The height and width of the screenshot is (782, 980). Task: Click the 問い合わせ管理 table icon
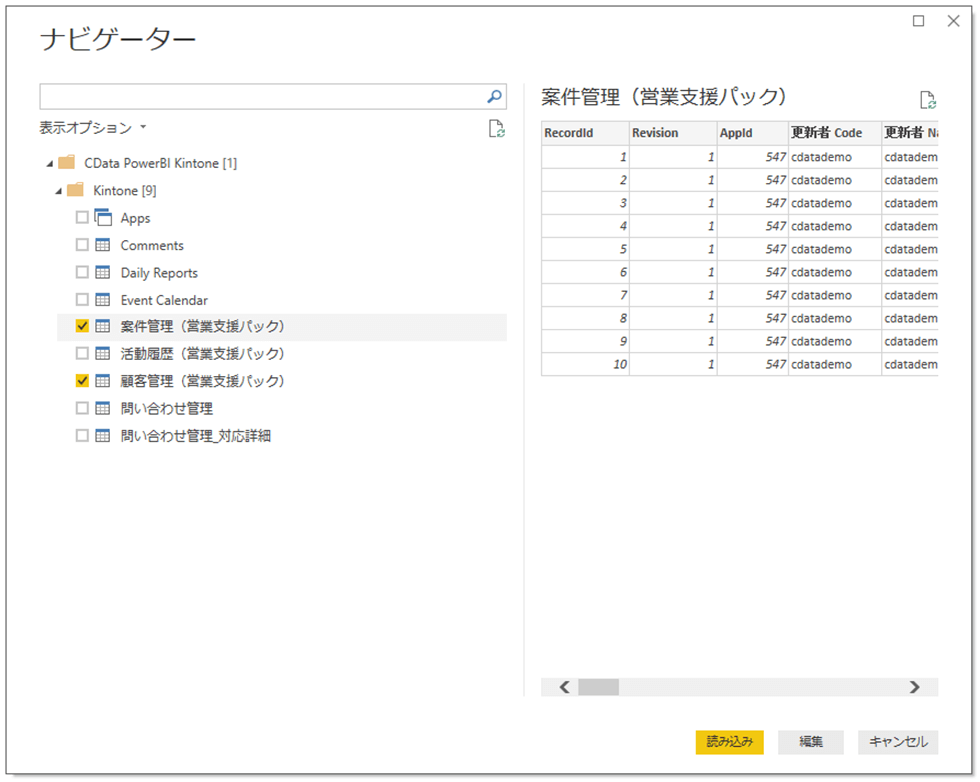[103, 408]
